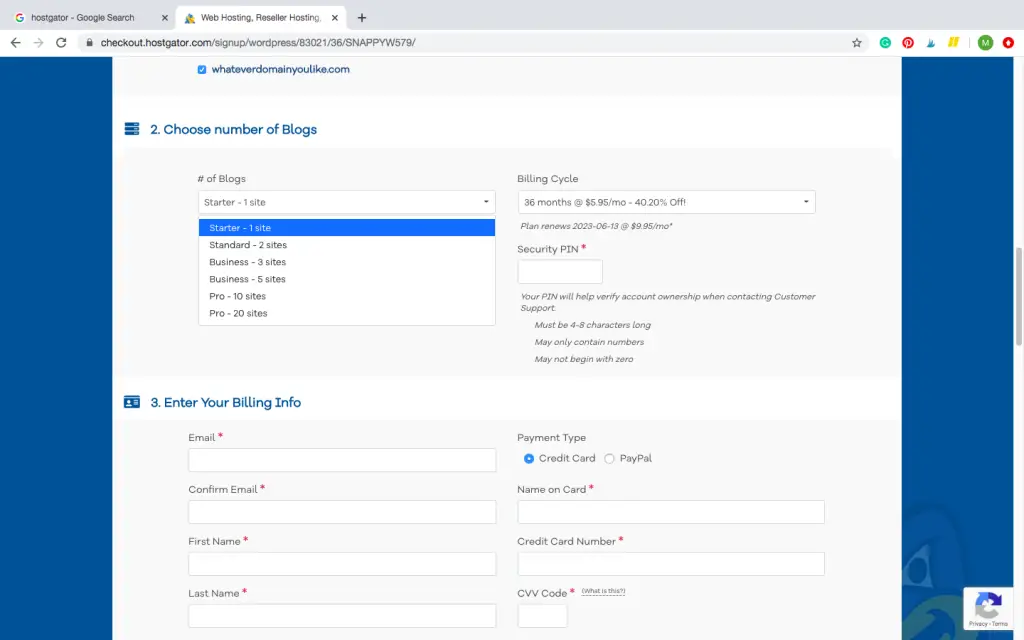
Task: Click the '2. Choose number of Blogs' heading
Action: 234,129
